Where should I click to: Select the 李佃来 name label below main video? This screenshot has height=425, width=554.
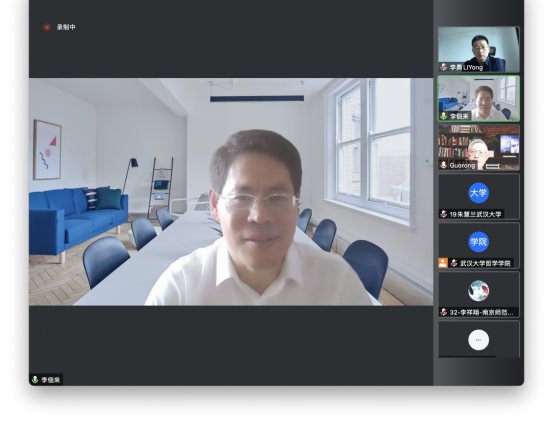click(x=51, y=380)
